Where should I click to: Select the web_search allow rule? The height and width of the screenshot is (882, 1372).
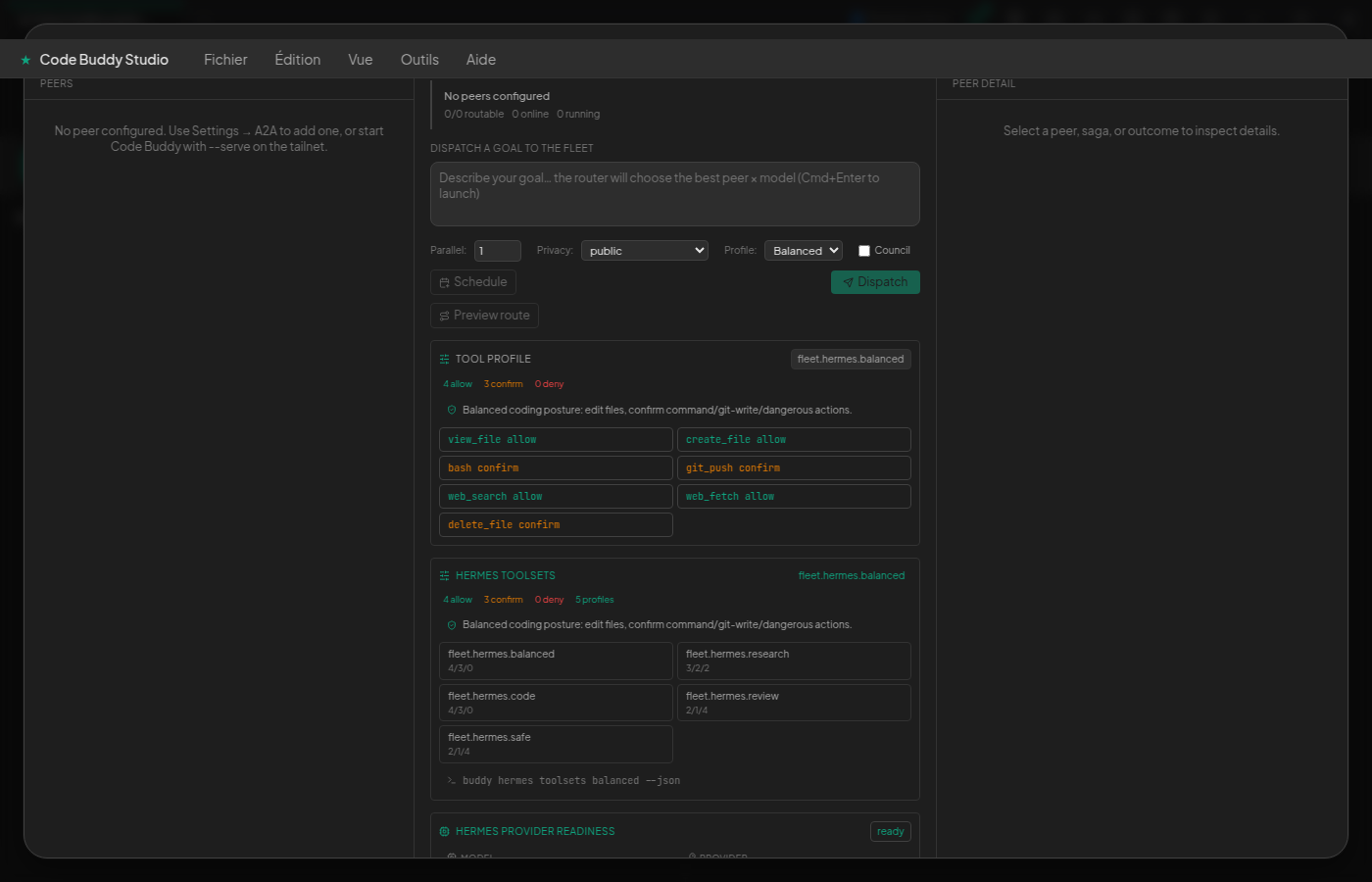click(x=557, y=496)
